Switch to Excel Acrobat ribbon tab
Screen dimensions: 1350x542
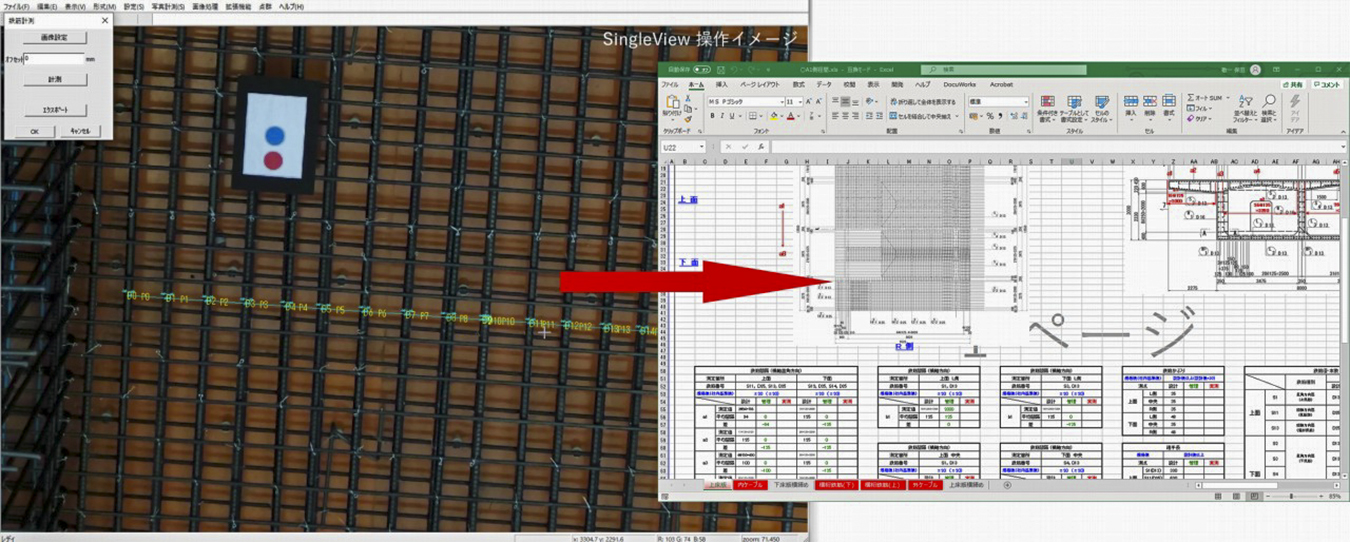[x=1000, y=85]
